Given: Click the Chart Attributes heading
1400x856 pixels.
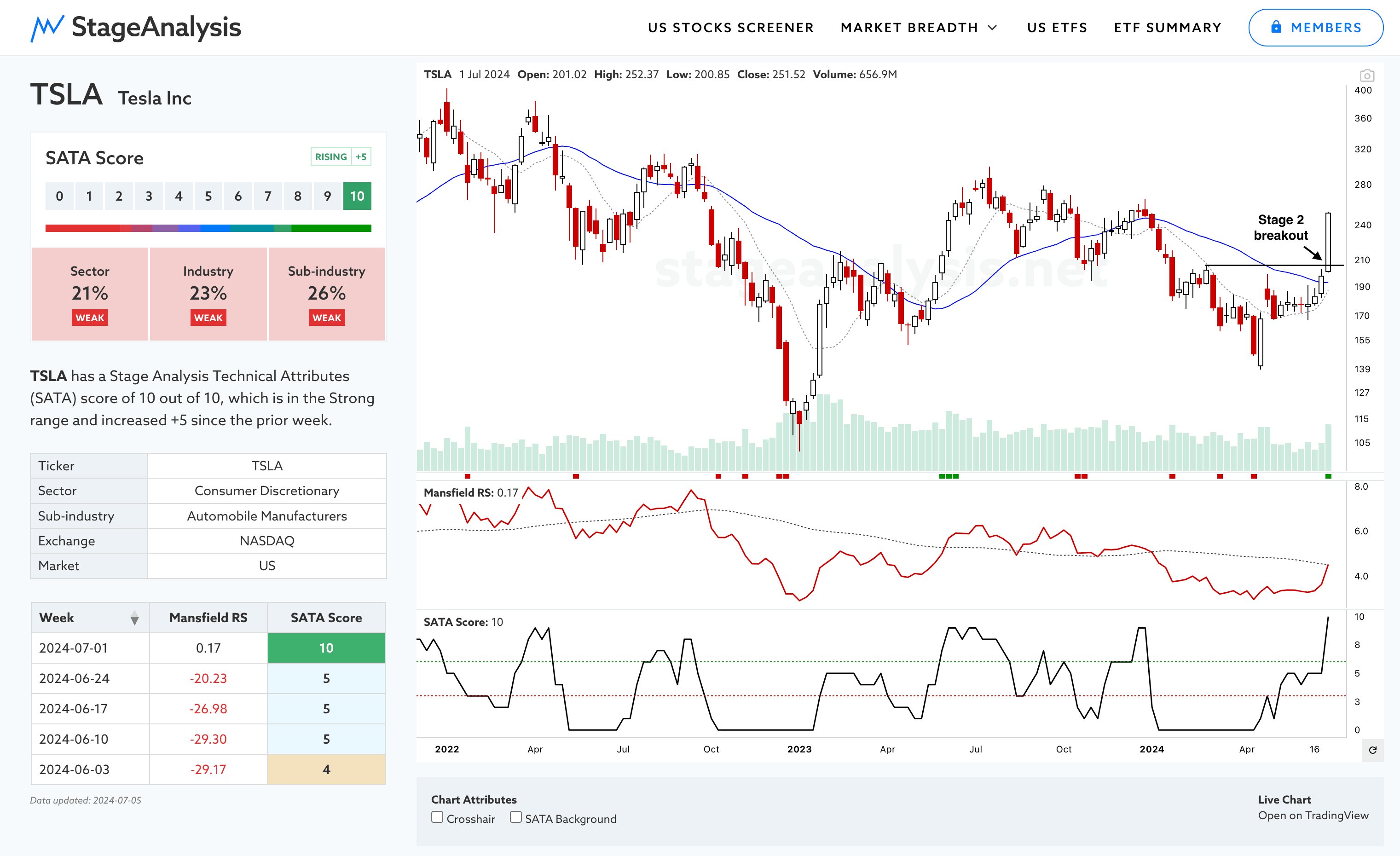Looking at the screenshot, I should 474,799.
